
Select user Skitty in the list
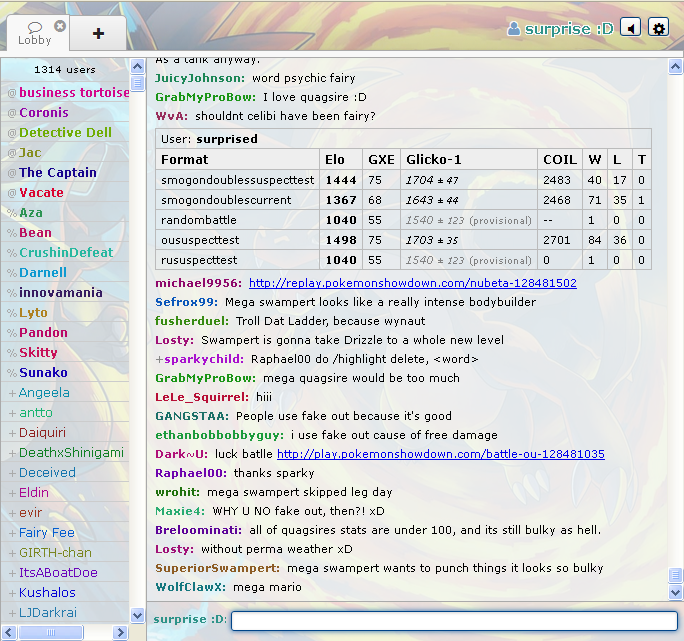[x=65, y=353]
